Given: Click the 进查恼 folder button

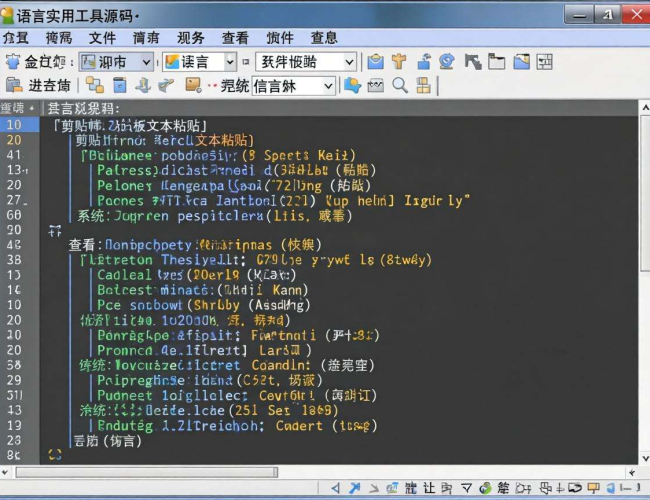Looking at the screenshot, I should (x=38, y=86).
